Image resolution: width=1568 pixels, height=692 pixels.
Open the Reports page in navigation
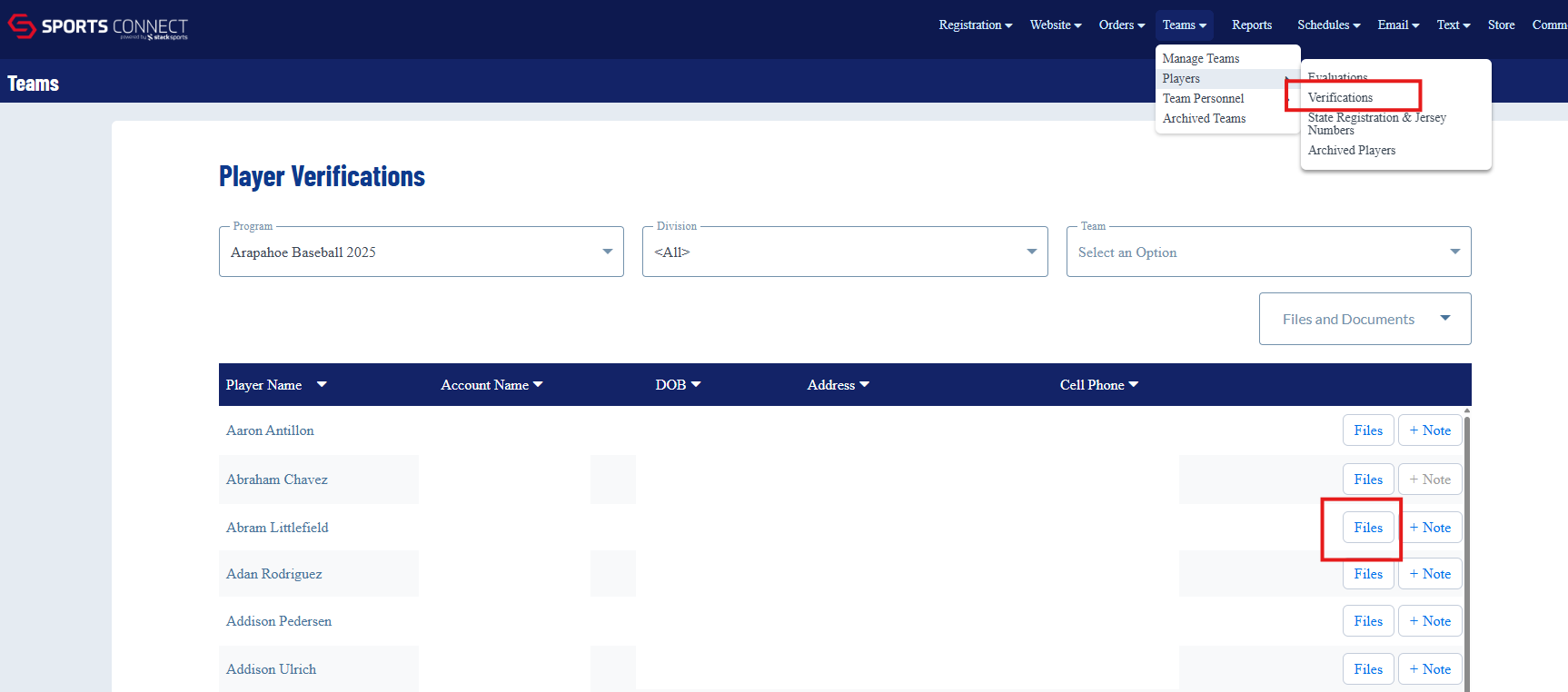pyautogui.click(x=1252, y=25)
